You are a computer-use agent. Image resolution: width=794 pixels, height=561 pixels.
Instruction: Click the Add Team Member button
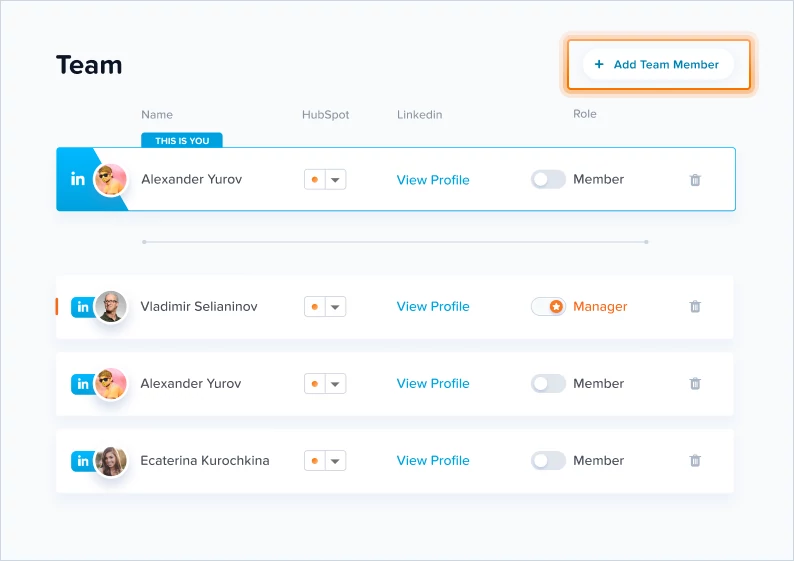click(658, 64)
